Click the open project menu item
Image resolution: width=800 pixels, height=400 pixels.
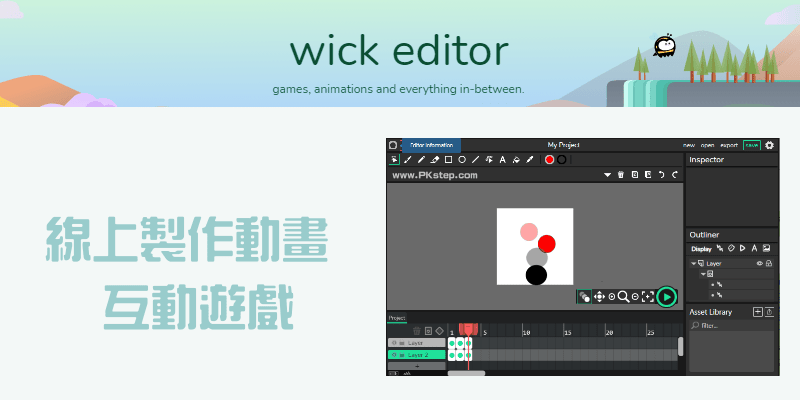(707, 145)
